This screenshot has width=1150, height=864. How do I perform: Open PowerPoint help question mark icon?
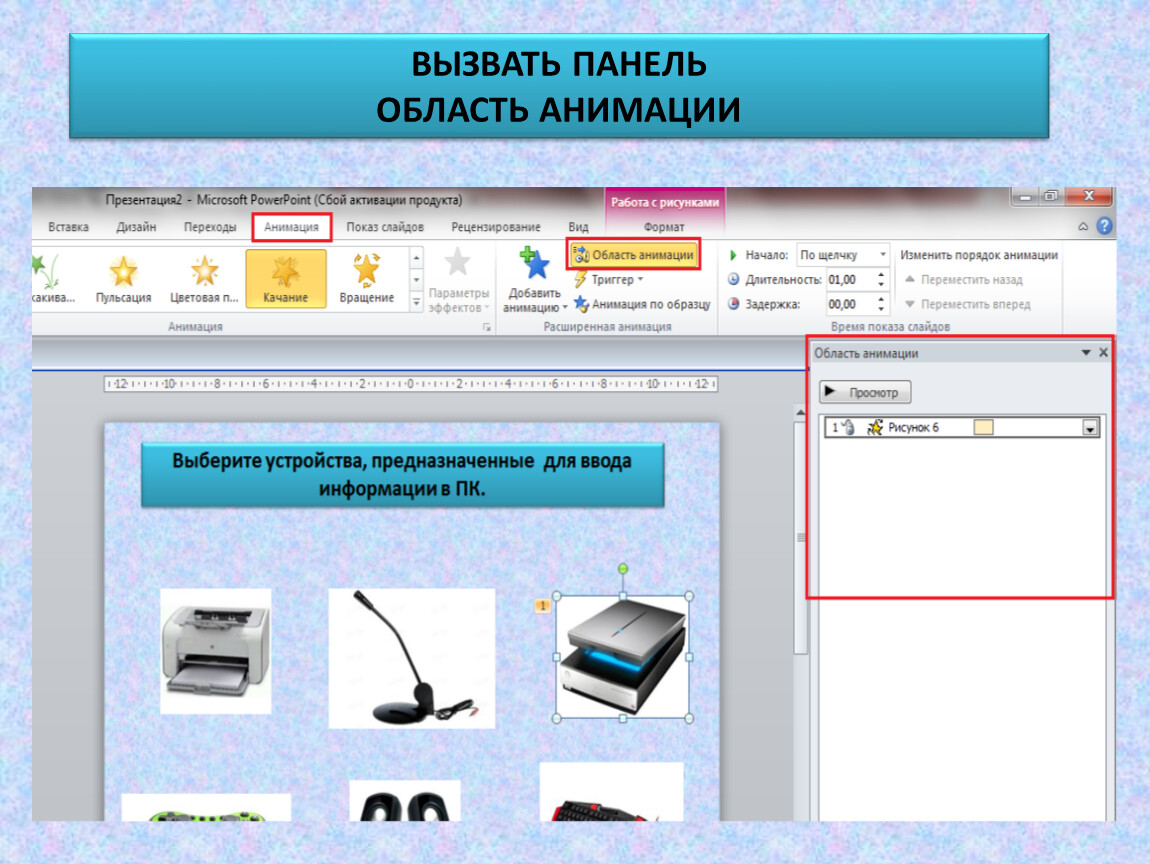(1104, 227)
